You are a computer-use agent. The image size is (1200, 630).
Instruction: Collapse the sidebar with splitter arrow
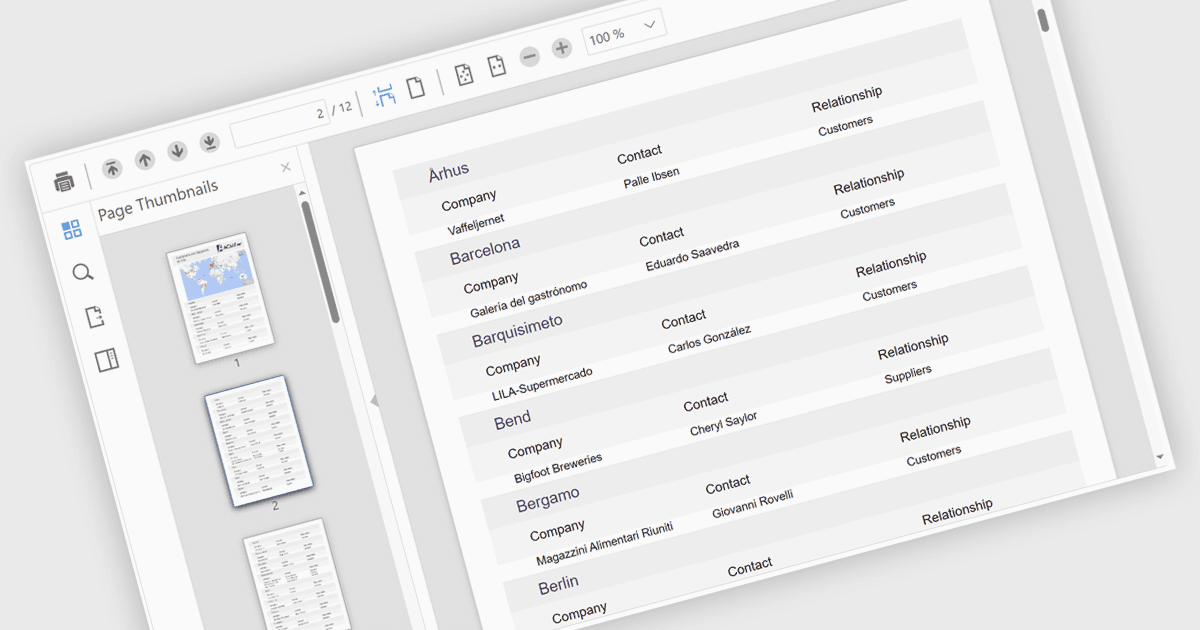click(x=375, y=400)
